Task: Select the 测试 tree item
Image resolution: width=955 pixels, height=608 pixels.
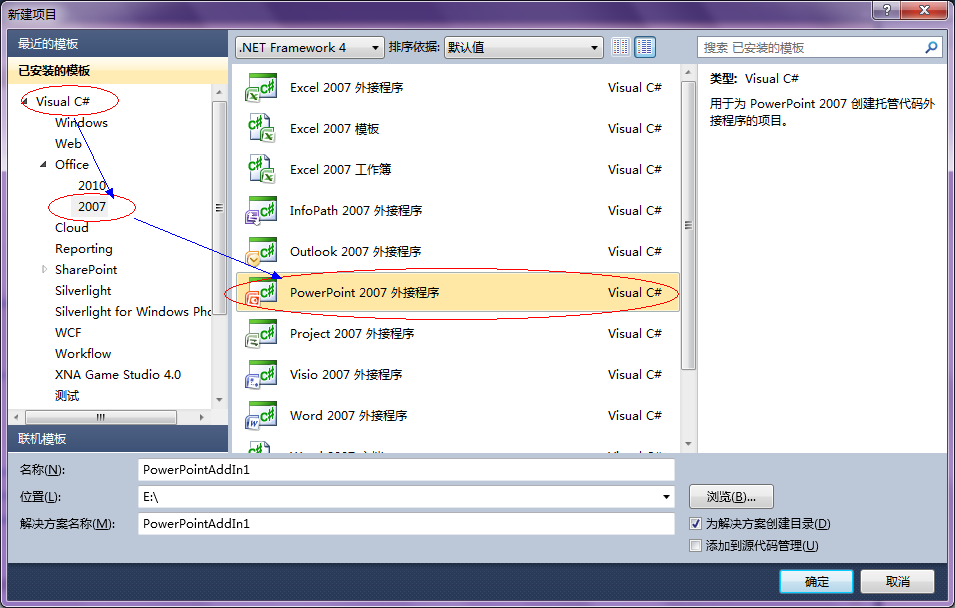Action: 67,395
